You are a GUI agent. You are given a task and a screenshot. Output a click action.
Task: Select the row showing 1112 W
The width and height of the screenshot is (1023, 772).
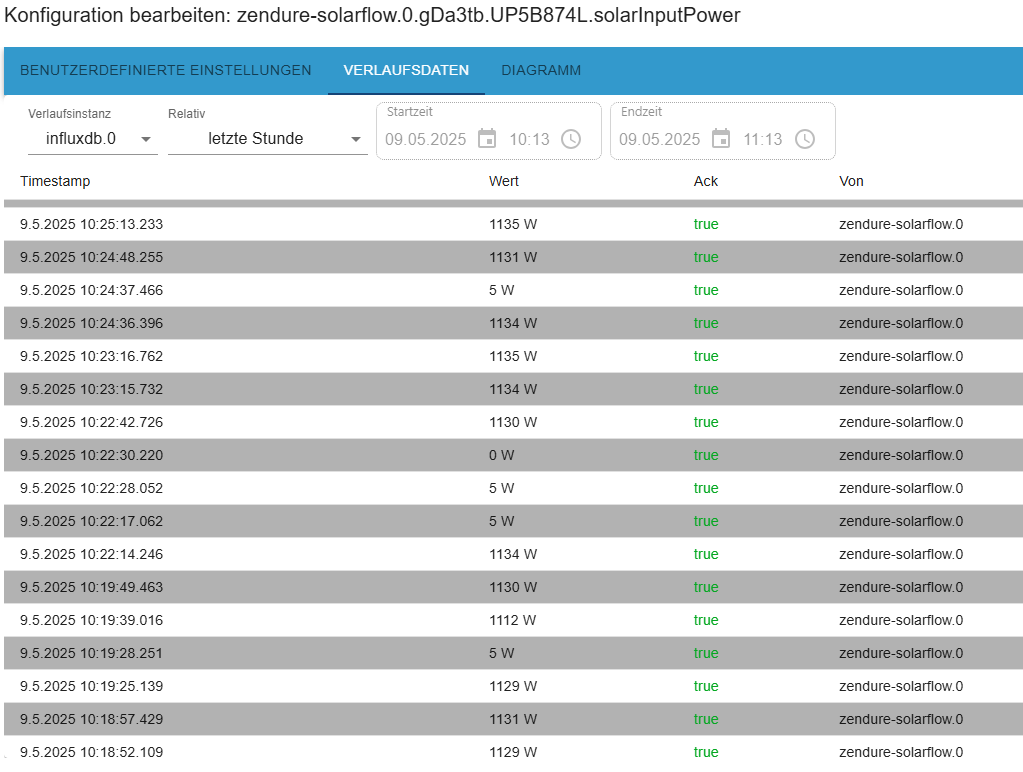pyautogui.click(x=513, y=621)
